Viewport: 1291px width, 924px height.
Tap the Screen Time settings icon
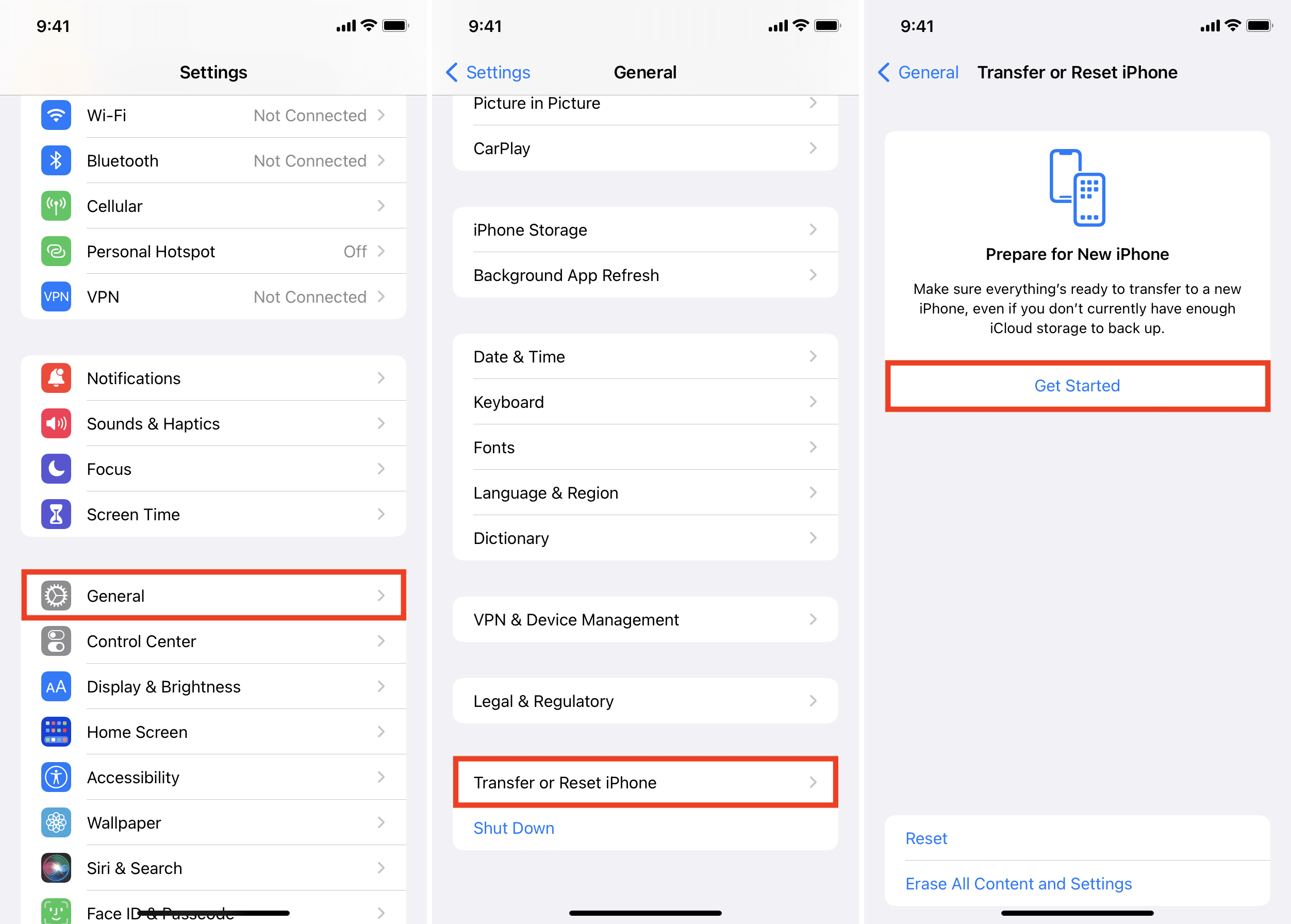click(55, 515)
